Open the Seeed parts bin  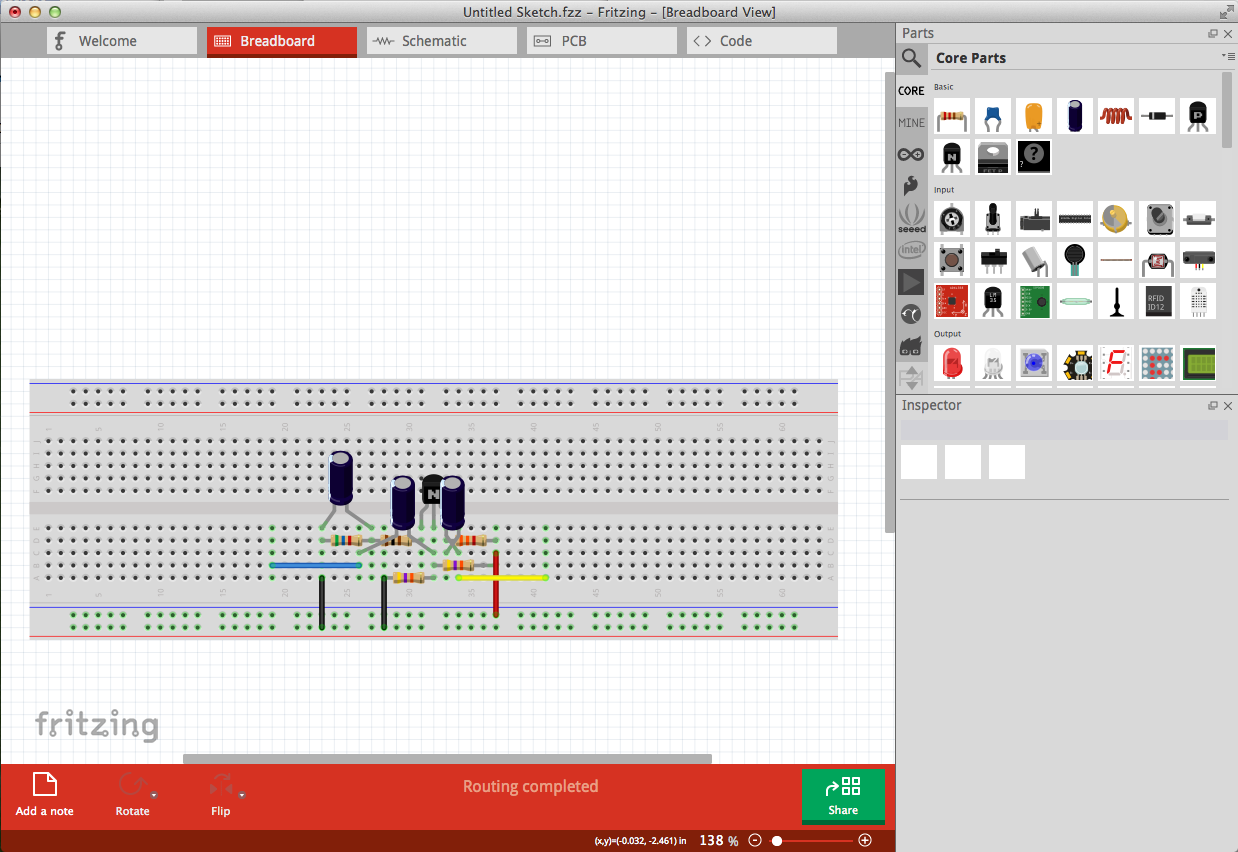(911, 217)
